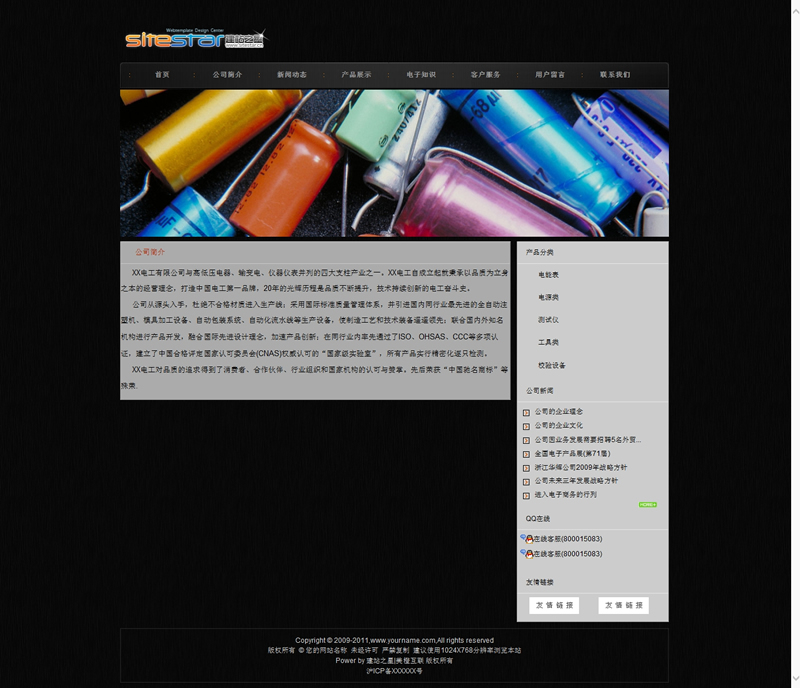Click the SiteStar logo

[x=195, y=40]
